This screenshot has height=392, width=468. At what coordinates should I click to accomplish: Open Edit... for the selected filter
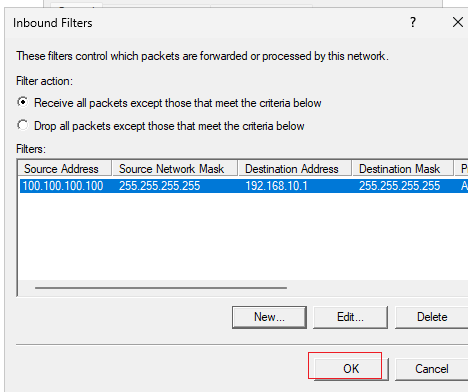350,317
